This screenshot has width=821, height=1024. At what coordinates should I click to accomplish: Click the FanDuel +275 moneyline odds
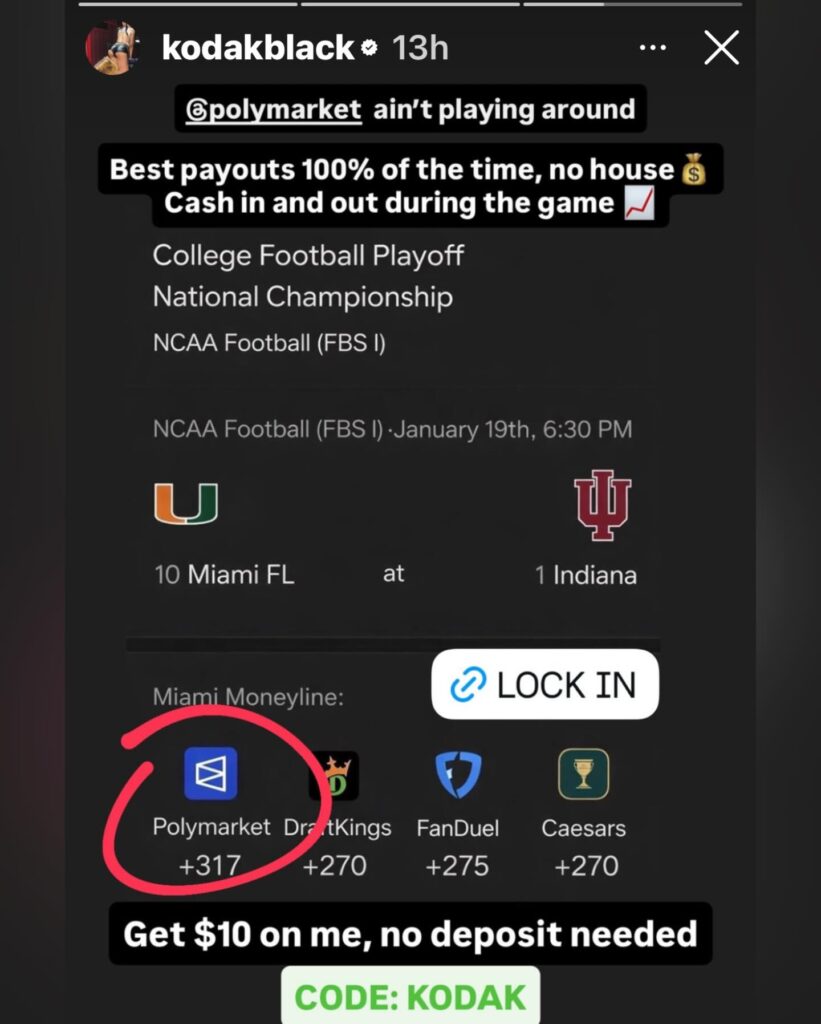(x=457, y=866)
